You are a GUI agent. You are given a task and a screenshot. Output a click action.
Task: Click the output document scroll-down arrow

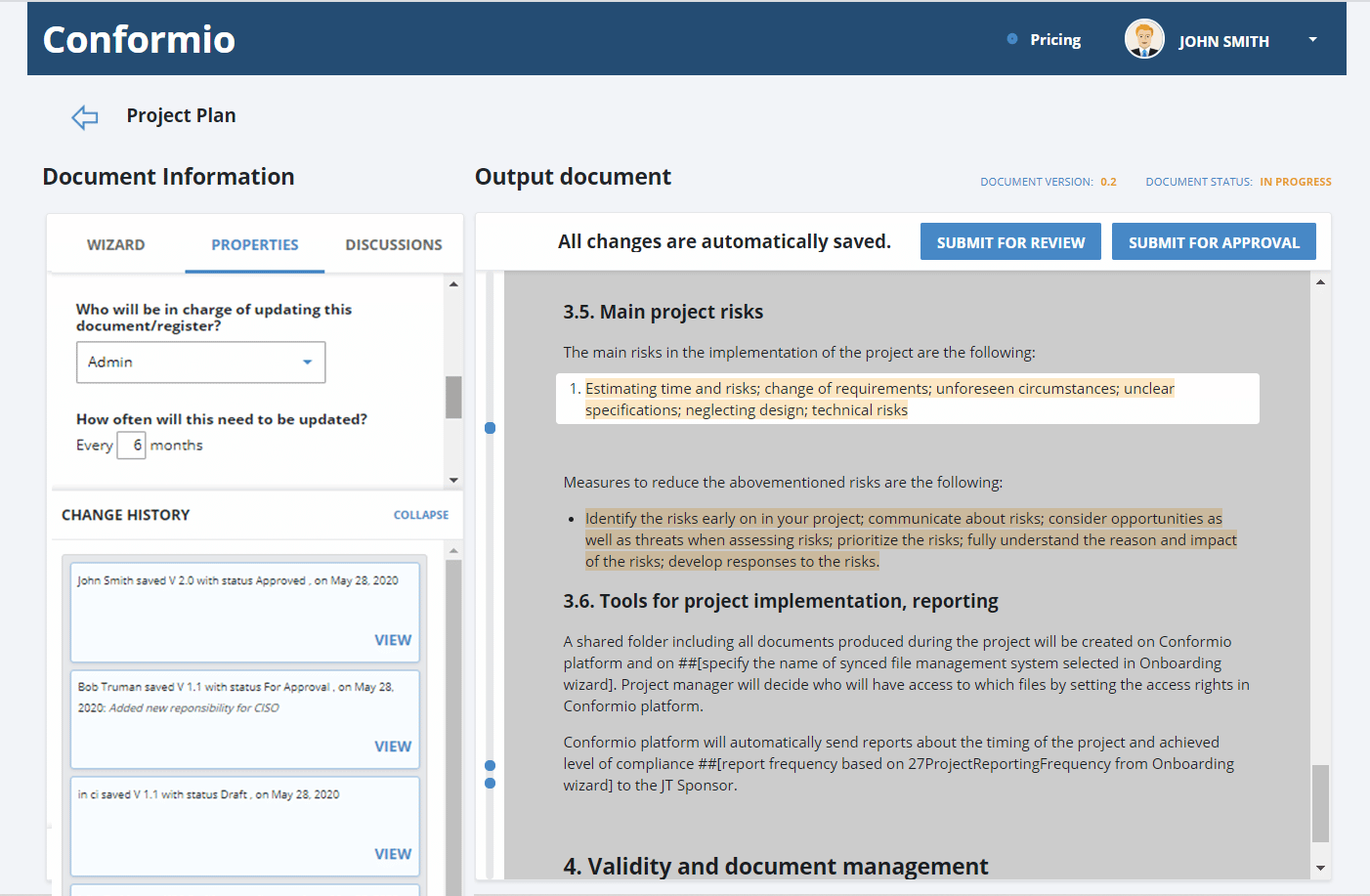1320,868
